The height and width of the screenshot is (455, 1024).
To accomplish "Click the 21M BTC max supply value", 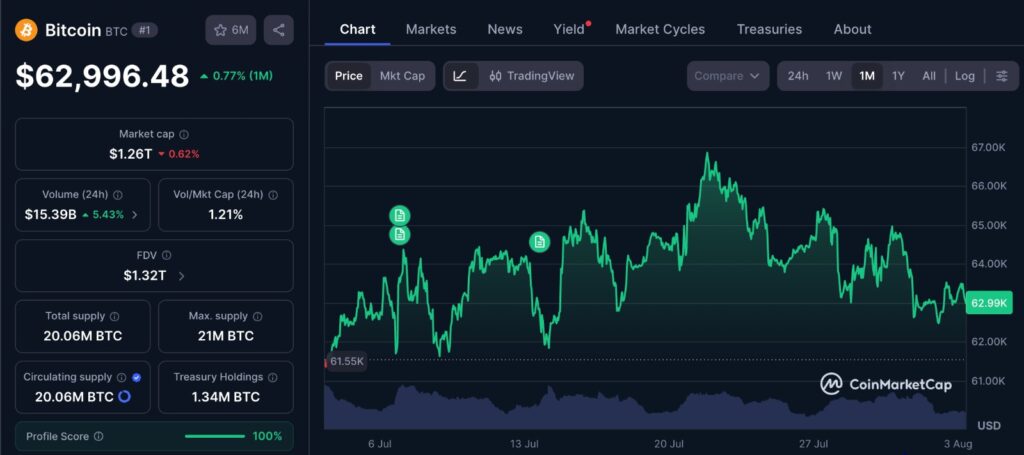I will click(x=226, y=337).
